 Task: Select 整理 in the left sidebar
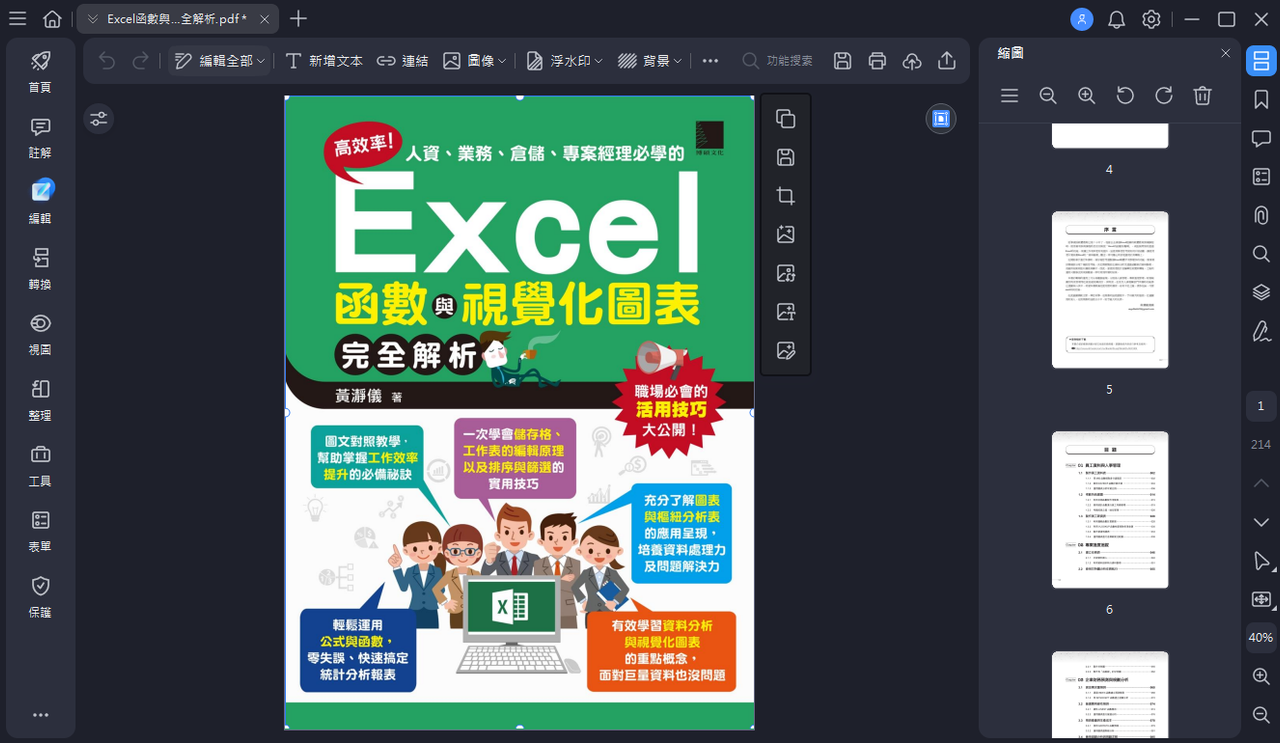coord(40,400)
